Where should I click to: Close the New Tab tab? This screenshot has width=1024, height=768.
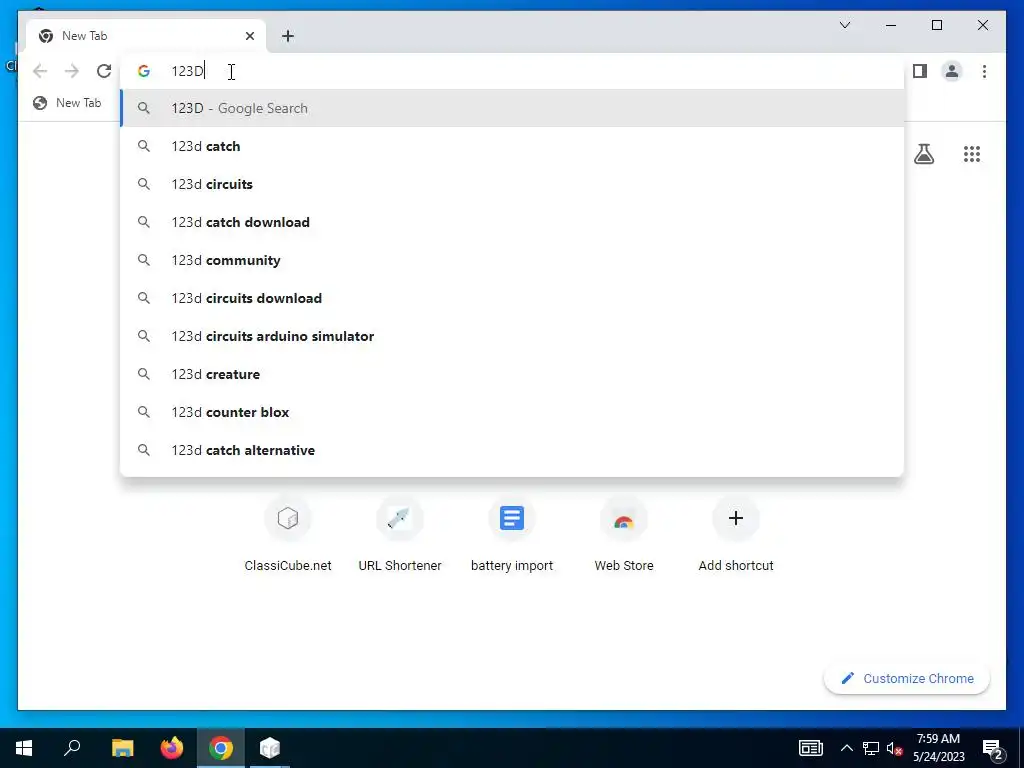pyautogui.click(x=249, y=36)
